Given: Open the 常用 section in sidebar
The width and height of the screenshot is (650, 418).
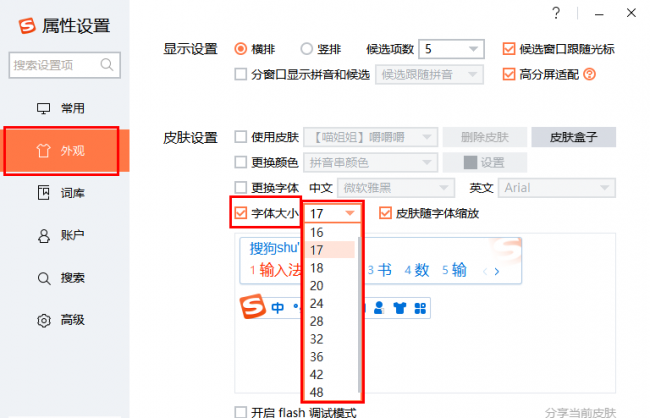Looking at the screenshot, I should 65,108.
